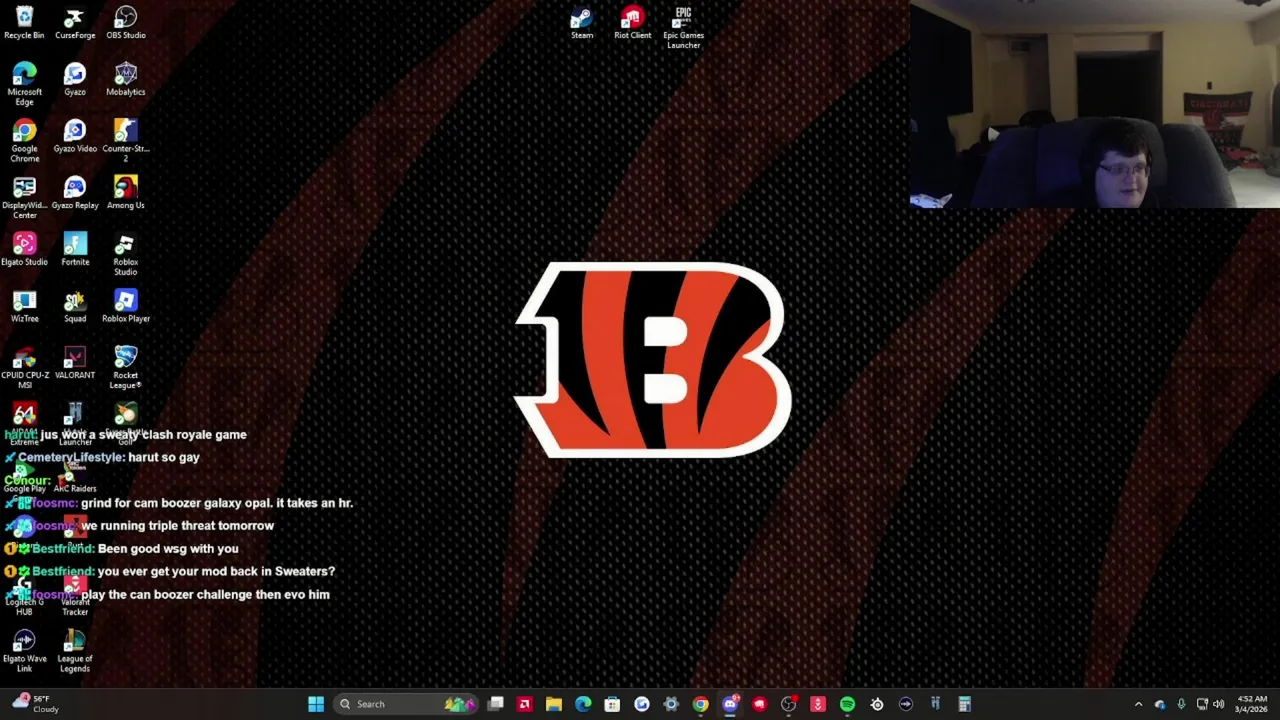1280x720 pixels.
Task: Open Calculator from the taskbar
Action: [x=965, y=704]
